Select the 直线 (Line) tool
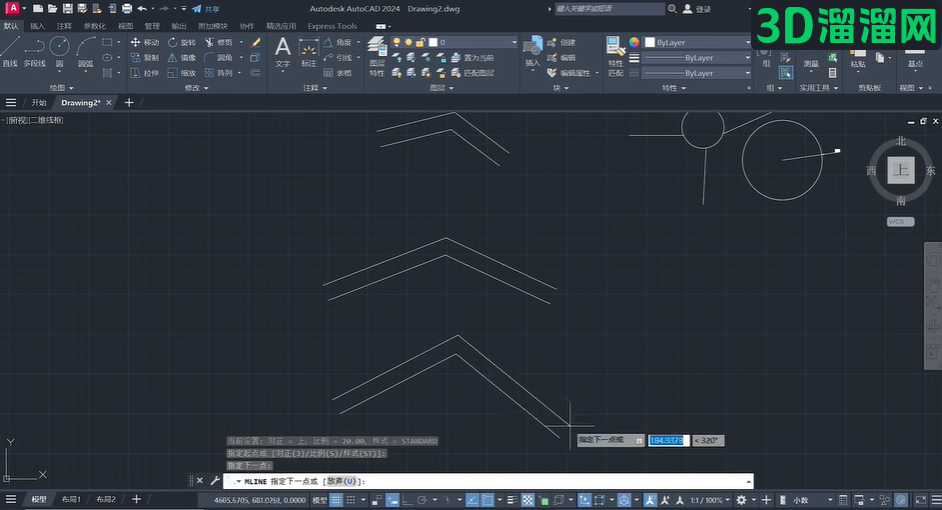 click(10, 50)
